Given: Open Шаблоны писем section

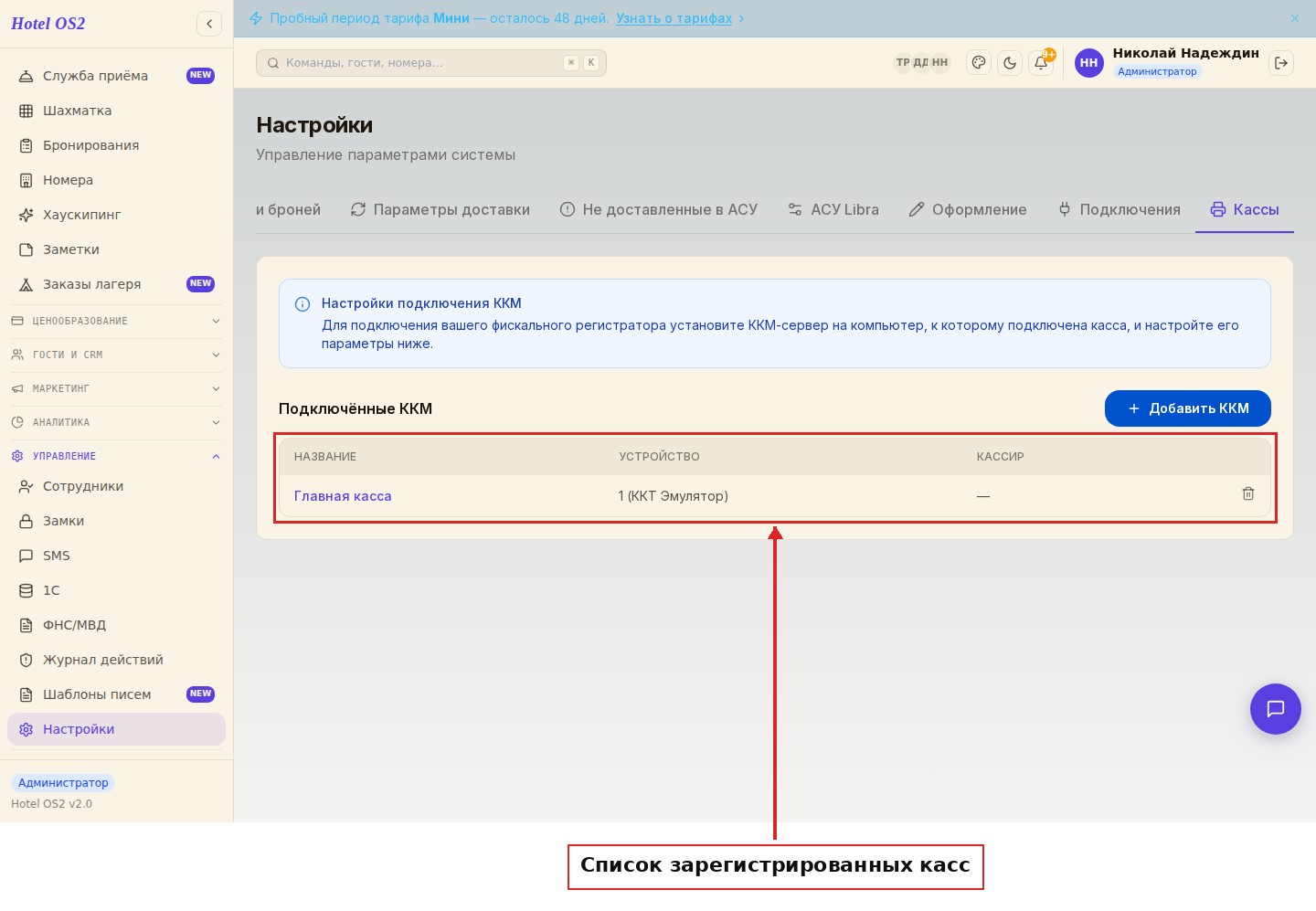Looking at the screenshot, I should 116,694.
